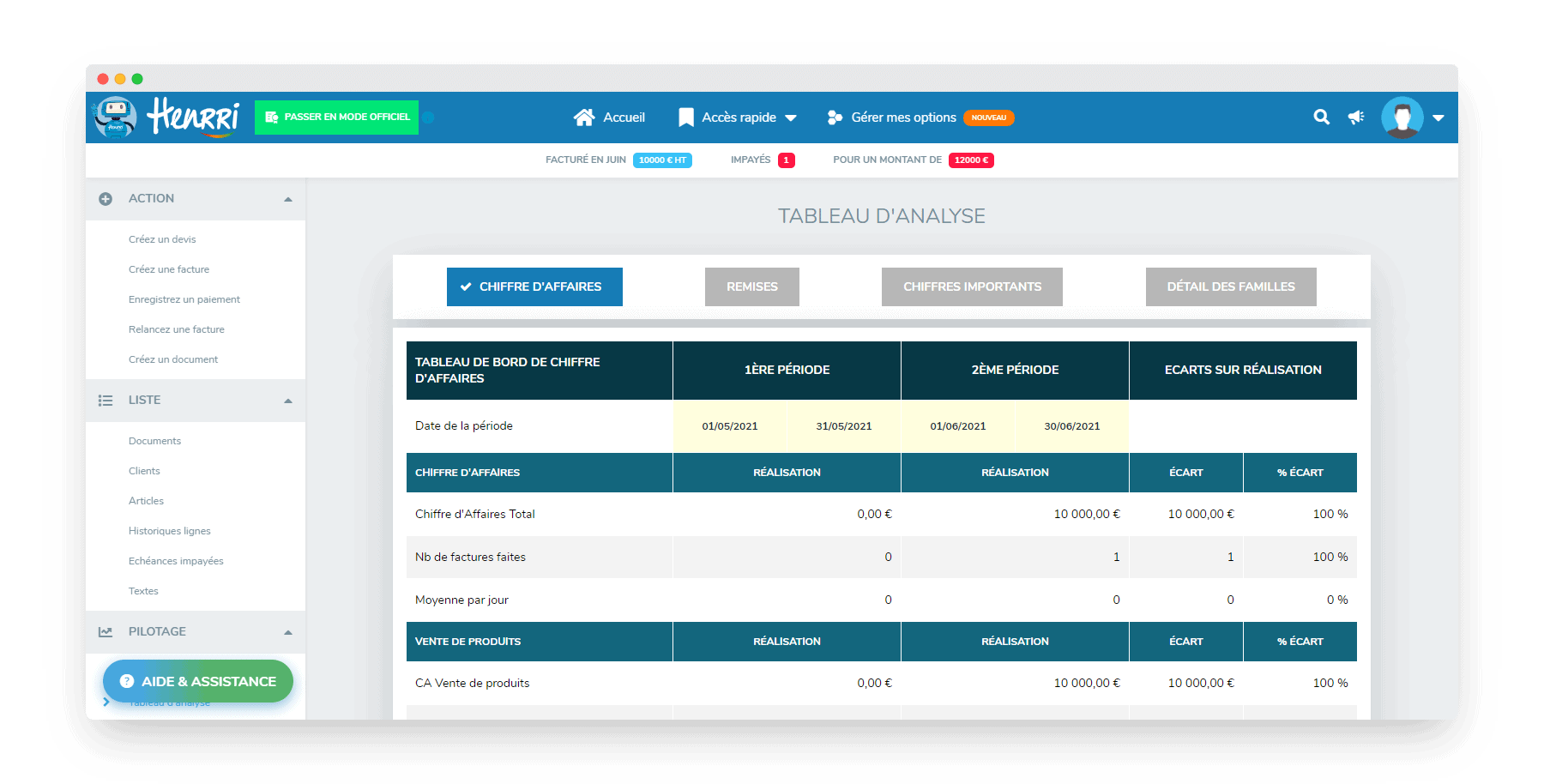Collapse the ACTION sidebar section
The image size is (1544, 784).
(x=288, y=199)
